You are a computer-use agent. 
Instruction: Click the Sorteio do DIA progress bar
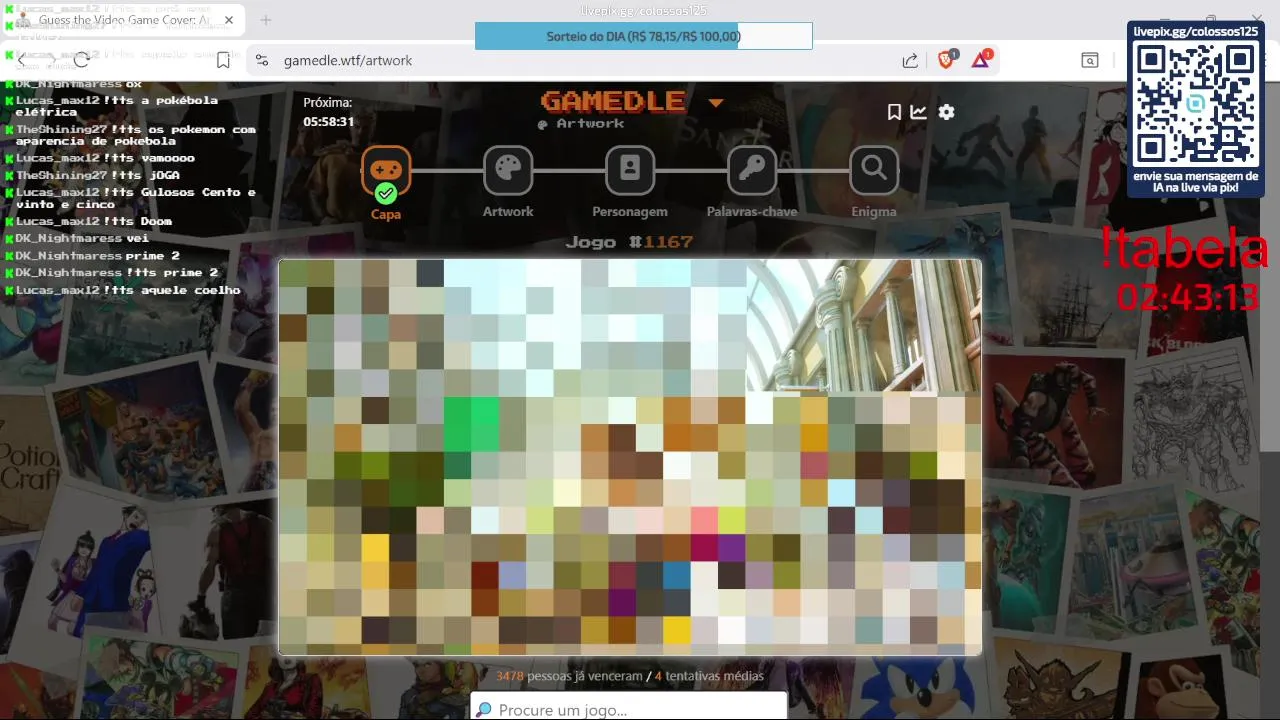tap(644, 36)
